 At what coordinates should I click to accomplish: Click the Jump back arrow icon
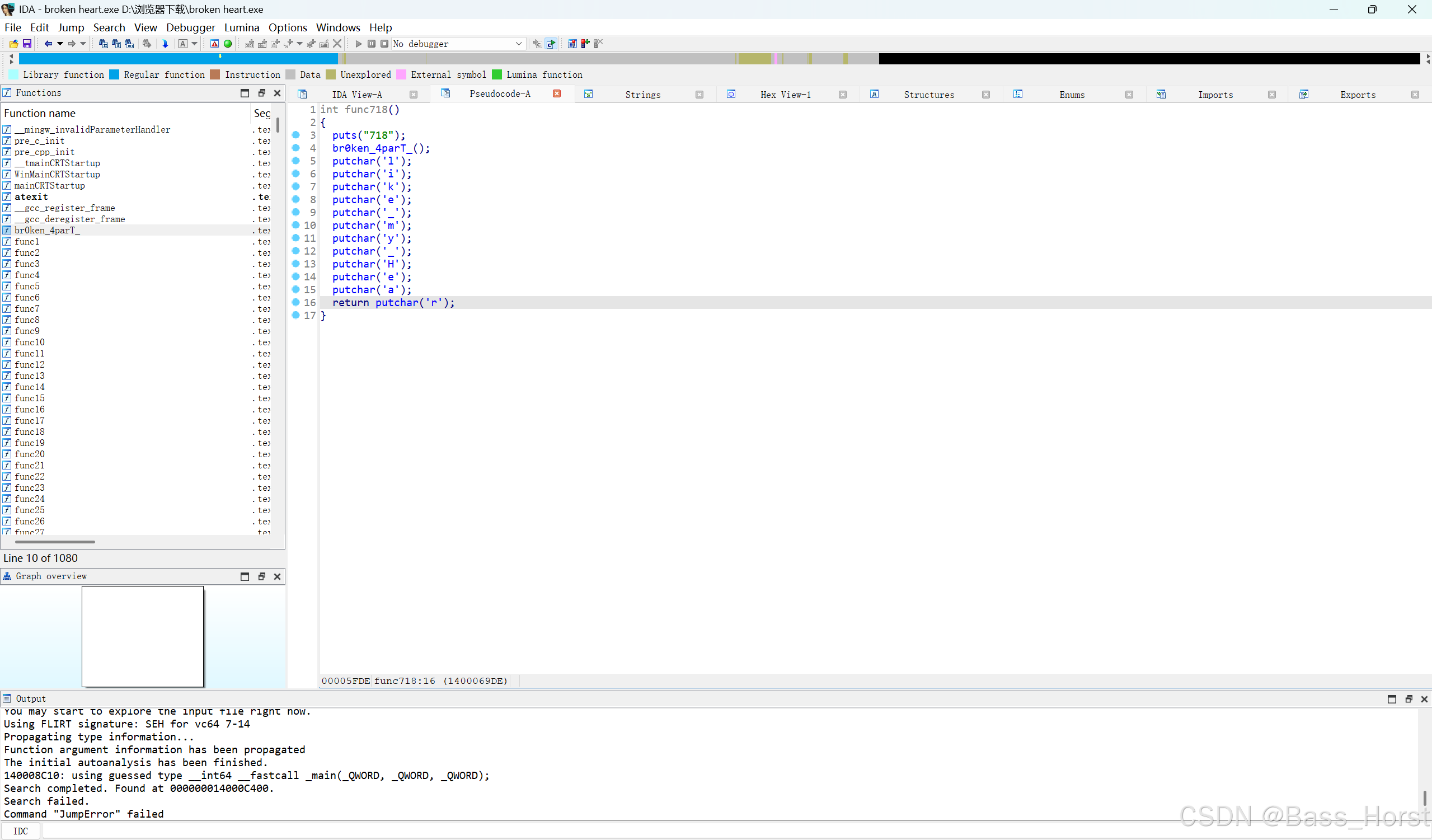coord(48,44)
